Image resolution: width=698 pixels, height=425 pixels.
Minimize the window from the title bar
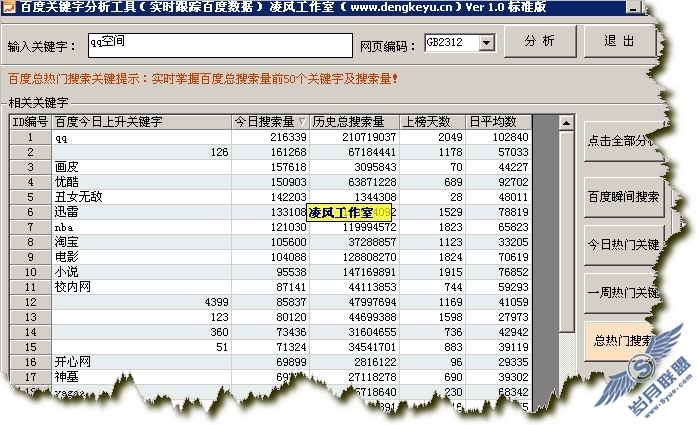pos(633,7)
